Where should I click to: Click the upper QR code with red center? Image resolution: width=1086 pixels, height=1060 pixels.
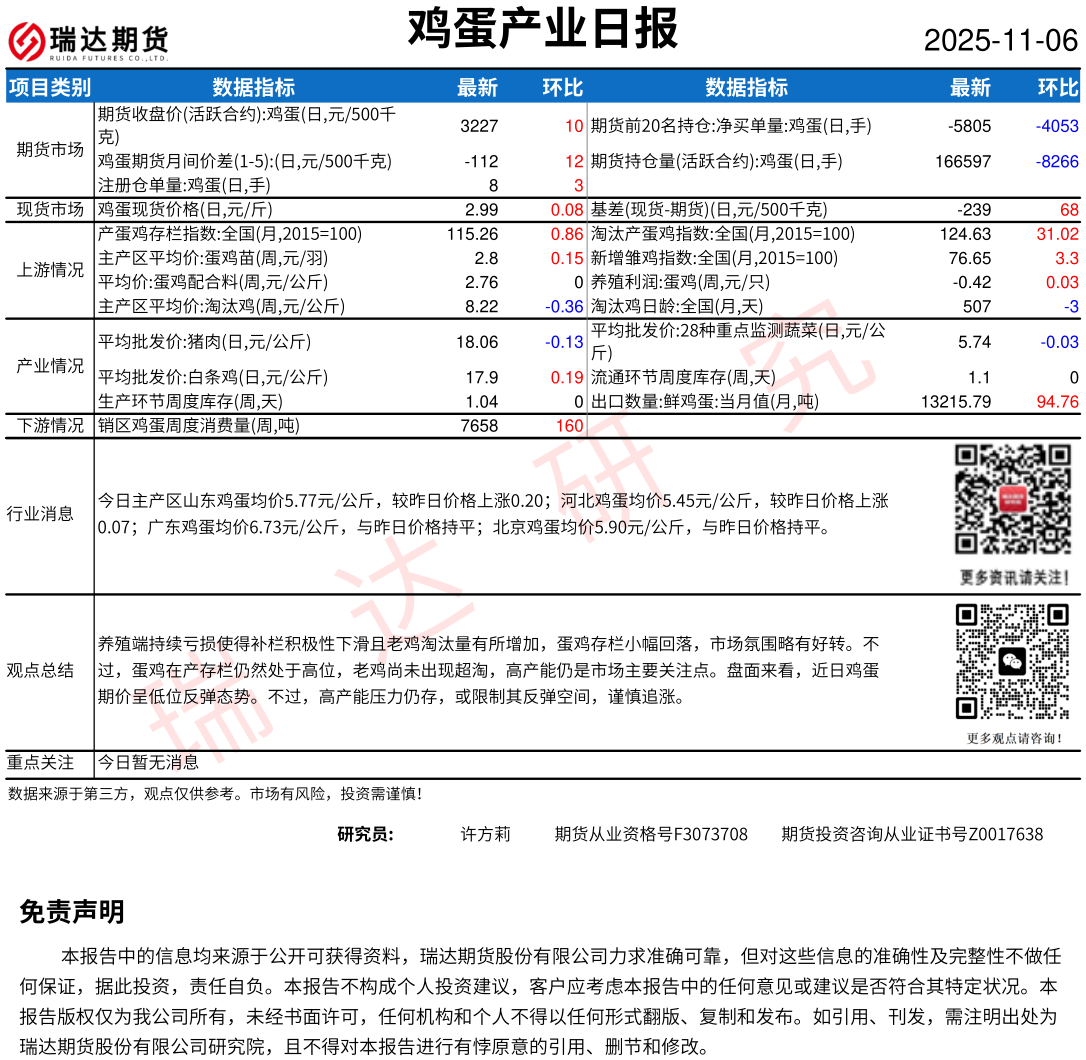point(1013,500)
